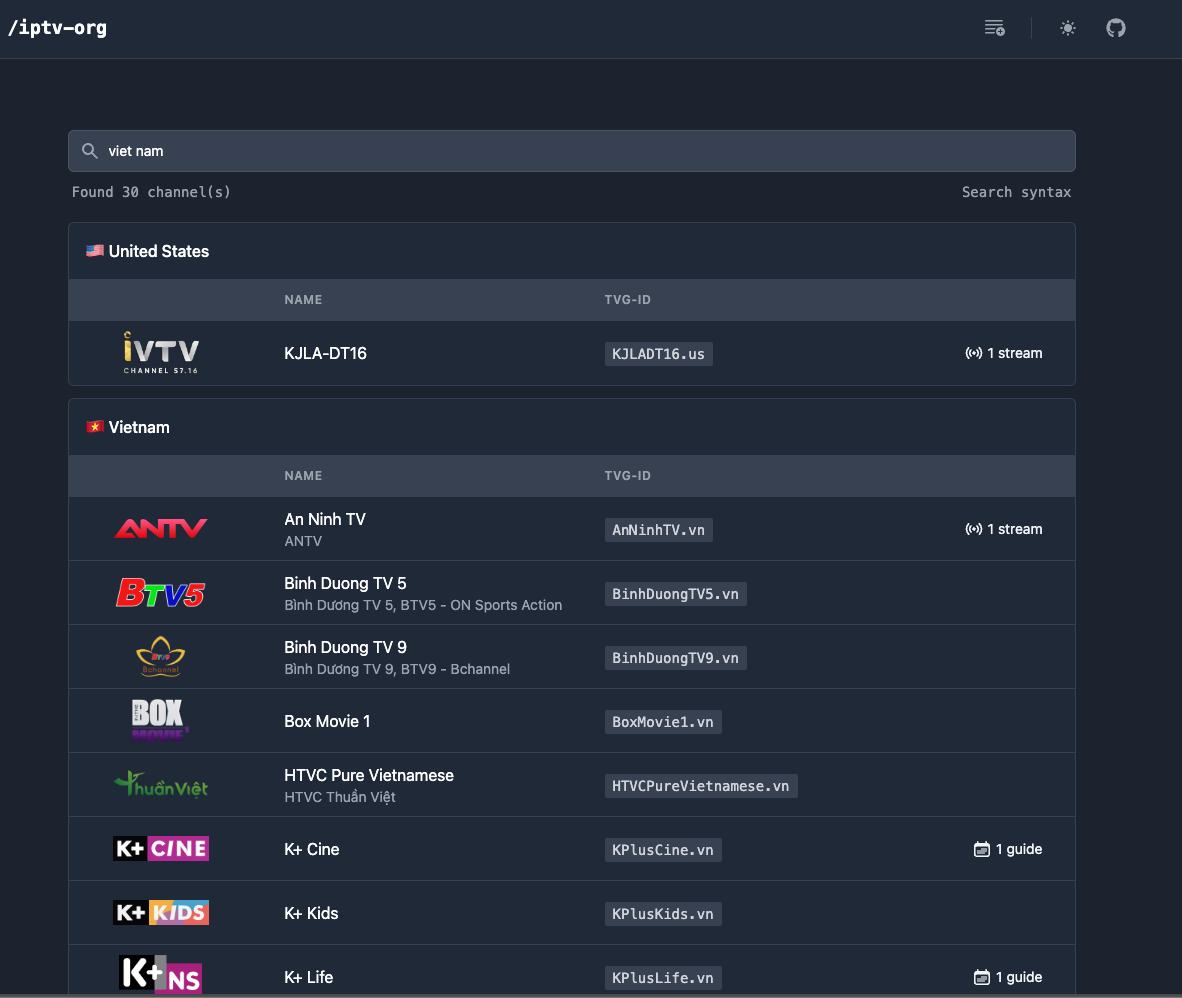
Task: Click the K+ NS logo
Action: click(161, 974)
